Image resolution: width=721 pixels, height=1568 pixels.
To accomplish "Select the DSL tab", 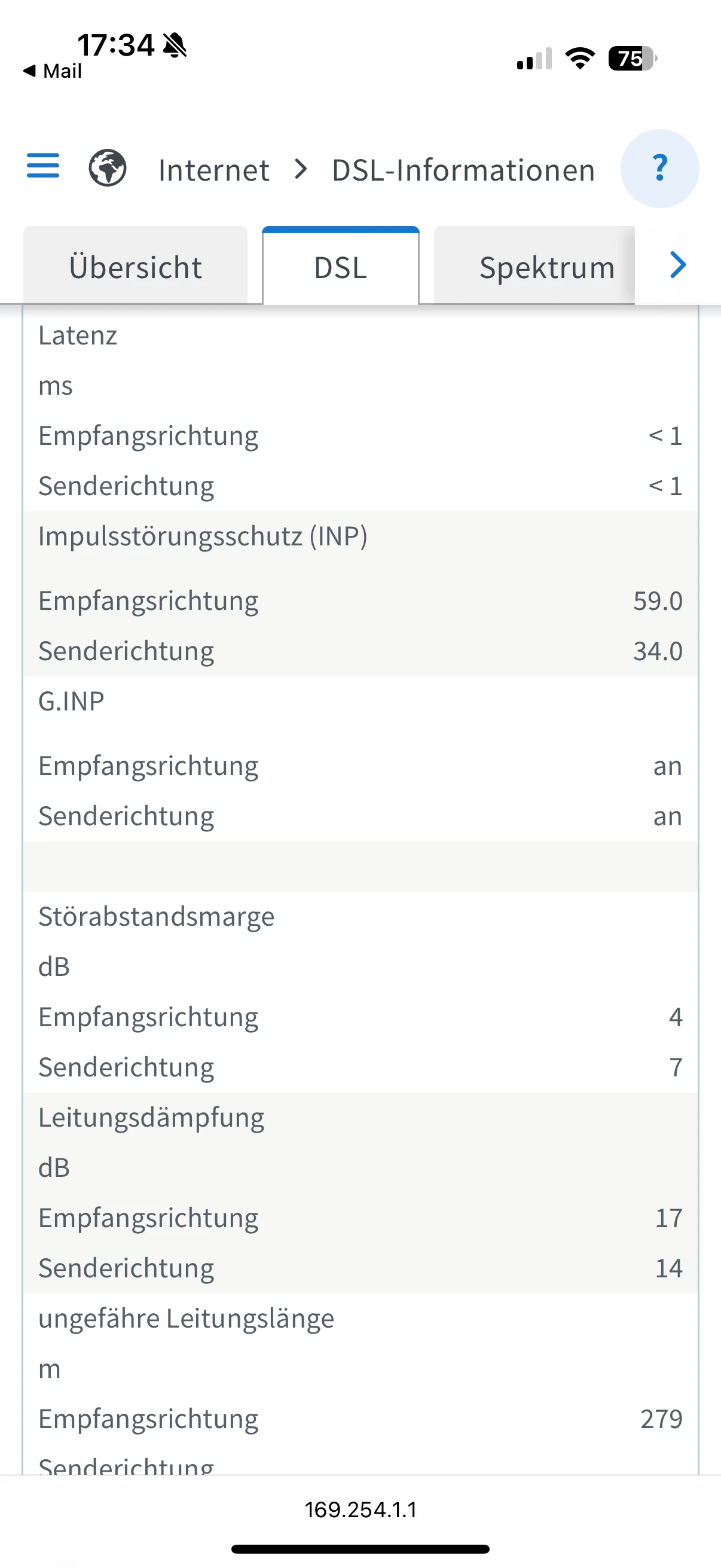I will [341, 267].
